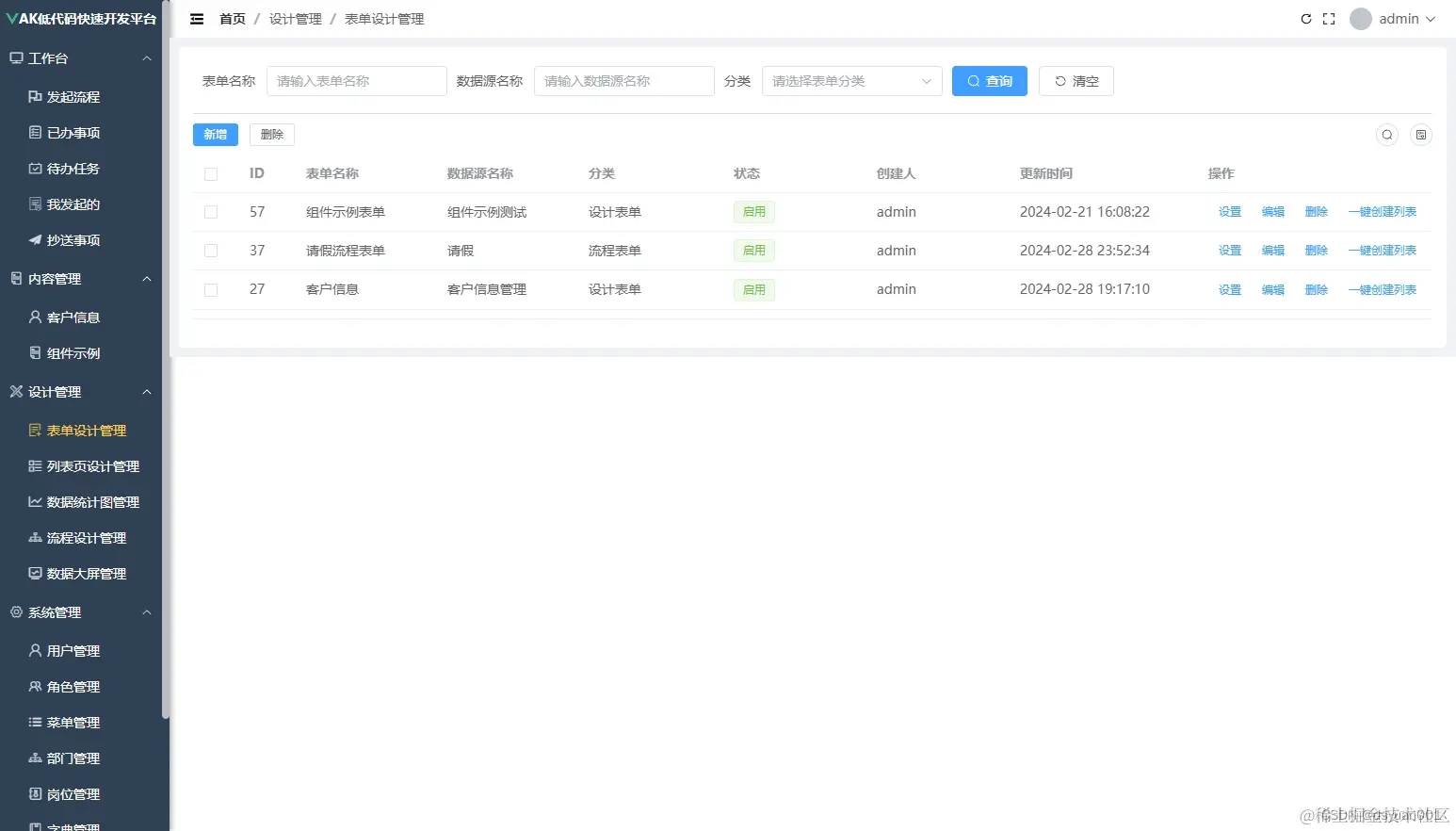Viewport: 1456px width, 831px height.
Task: Check the select-all checkbox in table header
Action: pyautogui.click(x=210, y=173)
